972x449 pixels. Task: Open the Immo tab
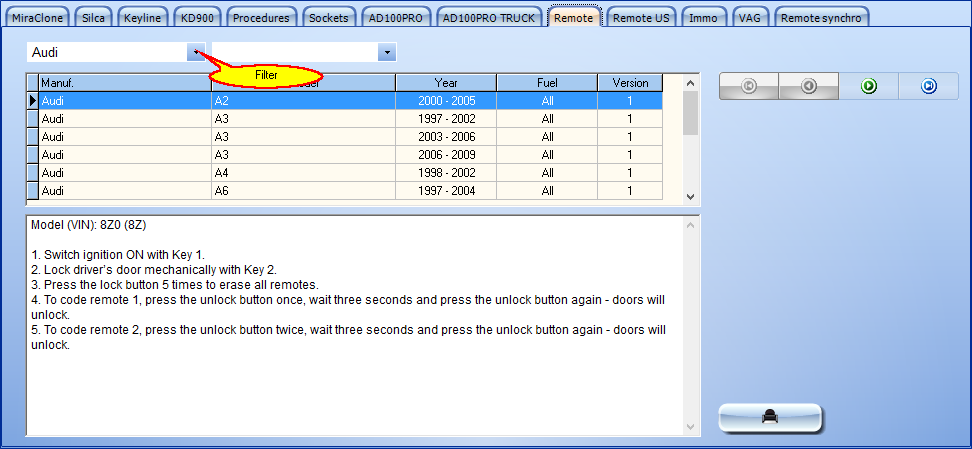point(704,18)
